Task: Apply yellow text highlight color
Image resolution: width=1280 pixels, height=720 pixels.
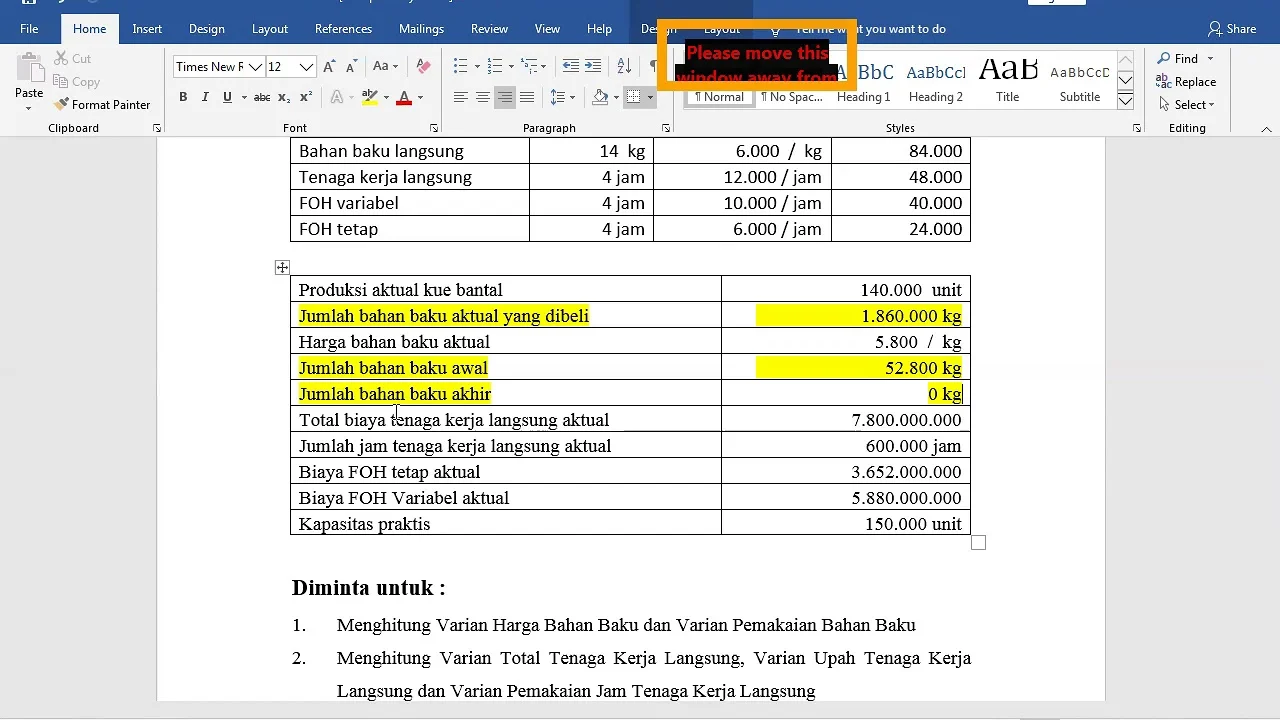Action: (370, 97)
